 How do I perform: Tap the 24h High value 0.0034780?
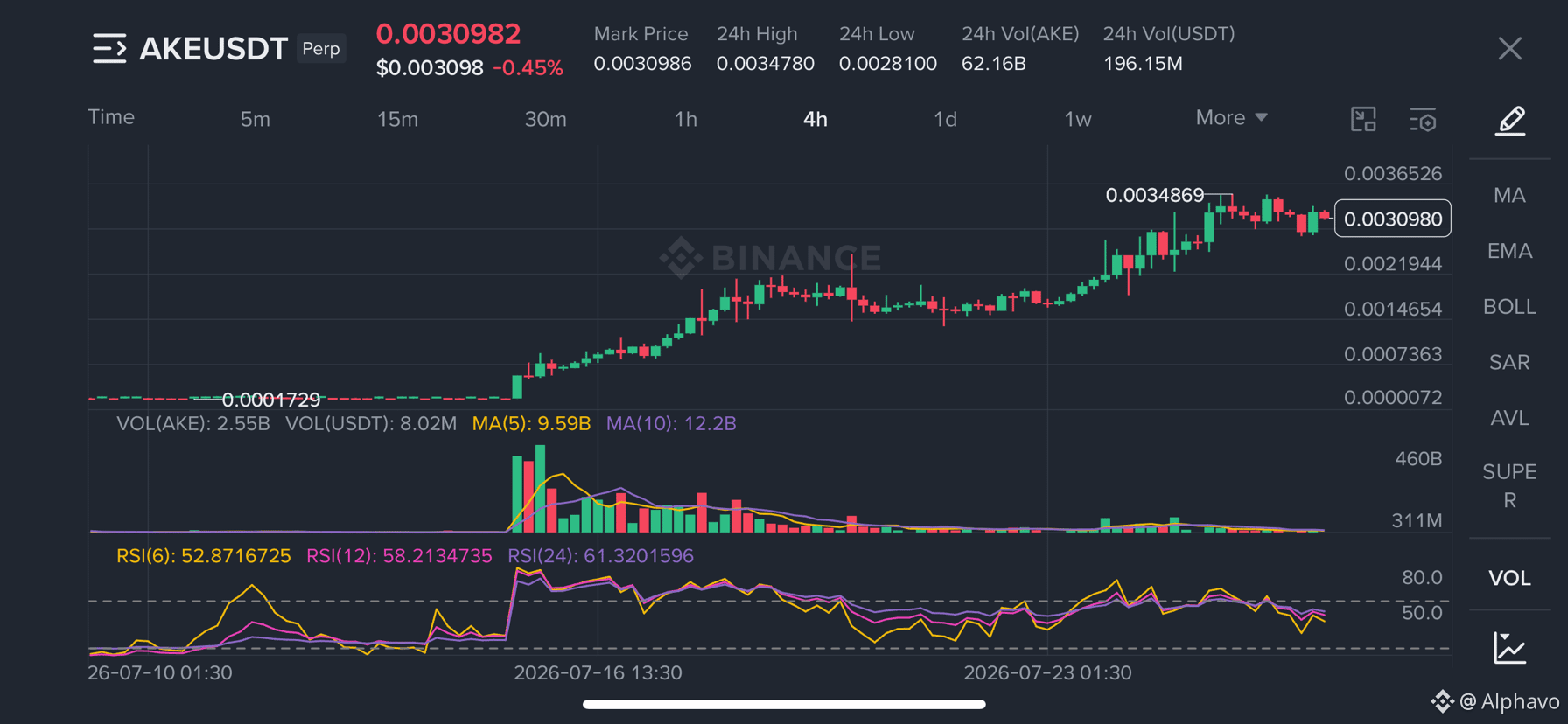765,64
